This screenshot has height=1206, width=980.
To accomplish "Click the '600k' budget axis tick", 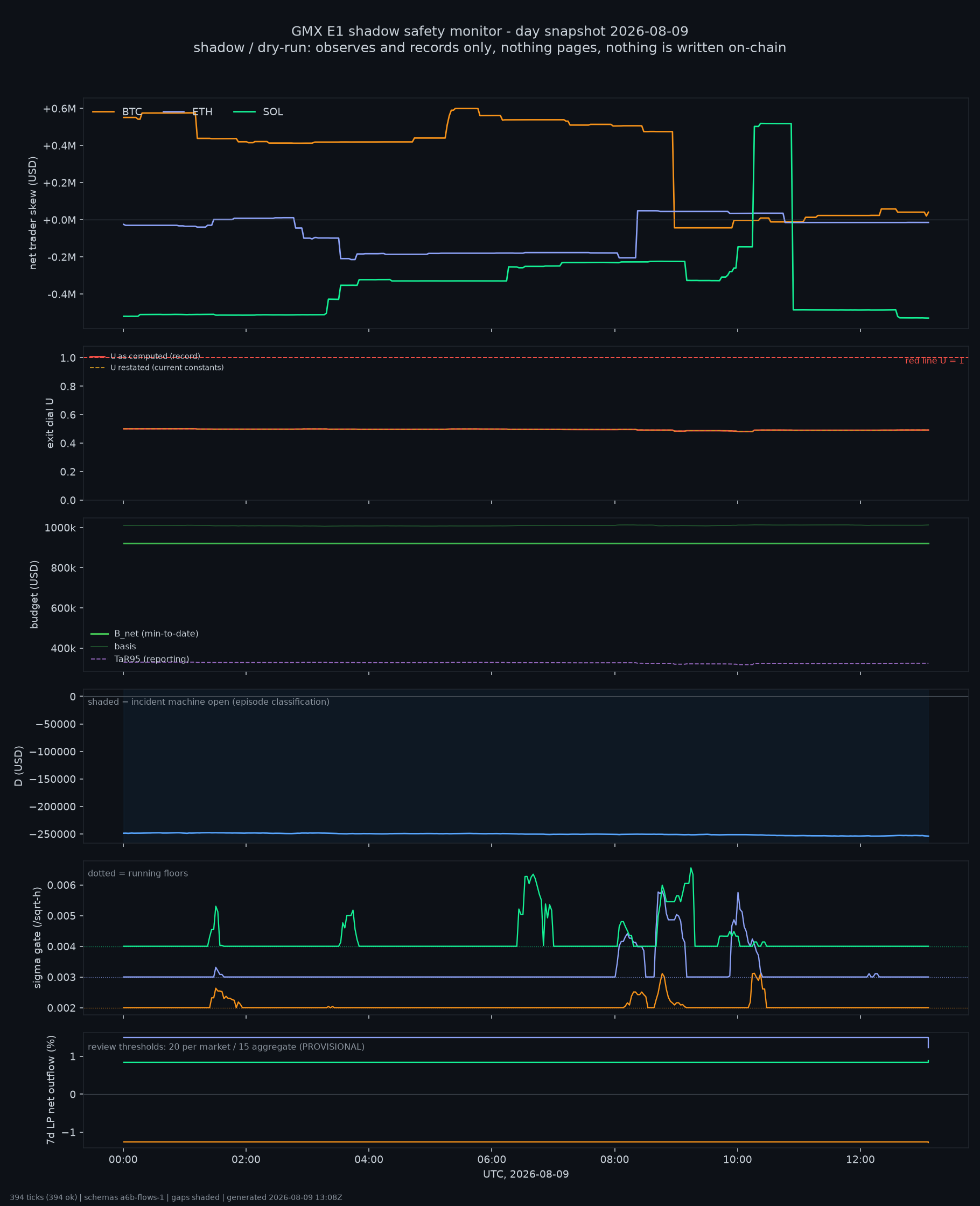I will click(63, 608).
